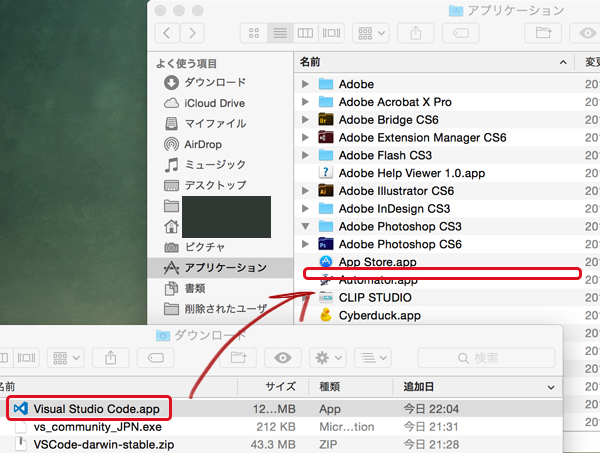Sort Downloads by 種類 column
The width and height of the screenshot is (600, 453).
tap(351, 386)
